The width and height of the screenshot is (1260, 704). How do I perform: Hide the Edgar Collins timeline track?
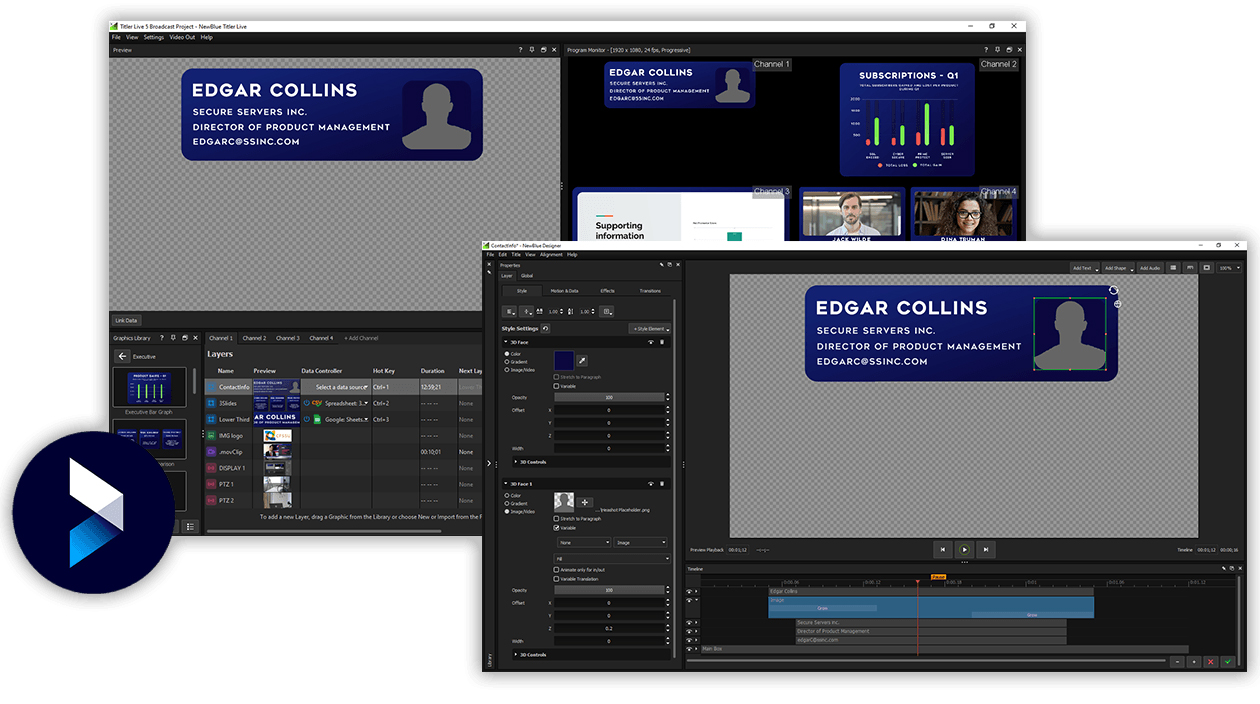click(689, 592)
